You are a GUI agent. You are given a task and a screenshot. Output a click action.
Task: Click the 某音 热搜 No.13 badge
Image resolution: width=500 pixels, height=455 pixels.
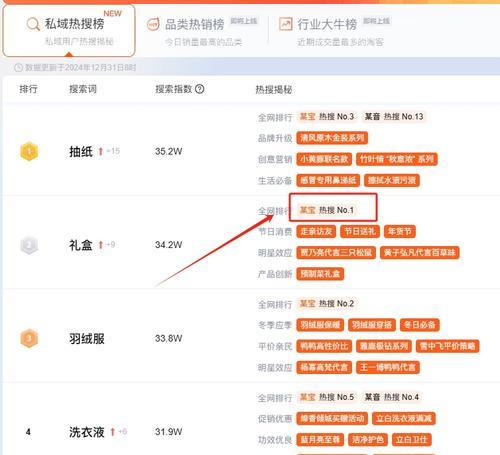tap(394, 117)
